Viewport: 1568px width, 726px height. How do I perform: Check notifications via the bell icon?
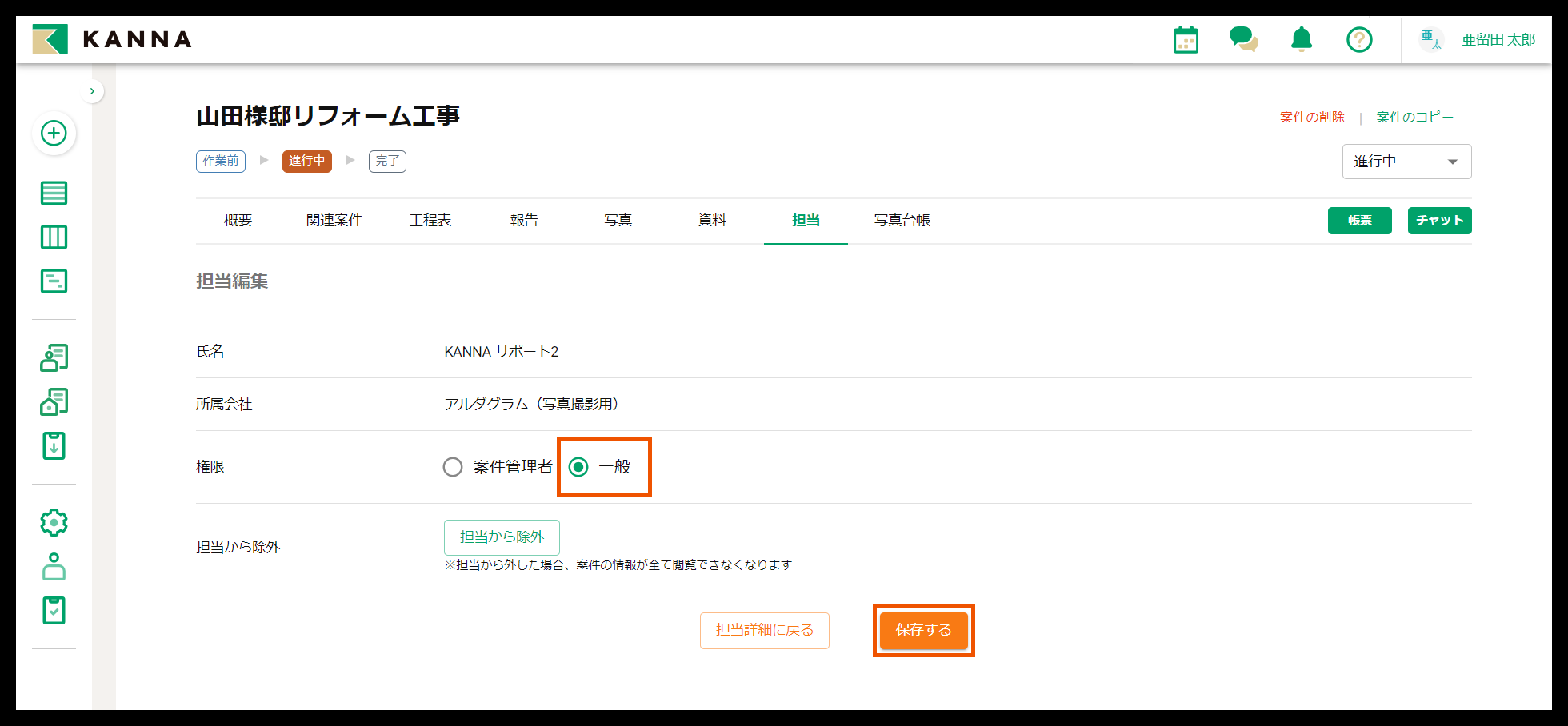click(1301, 39)
